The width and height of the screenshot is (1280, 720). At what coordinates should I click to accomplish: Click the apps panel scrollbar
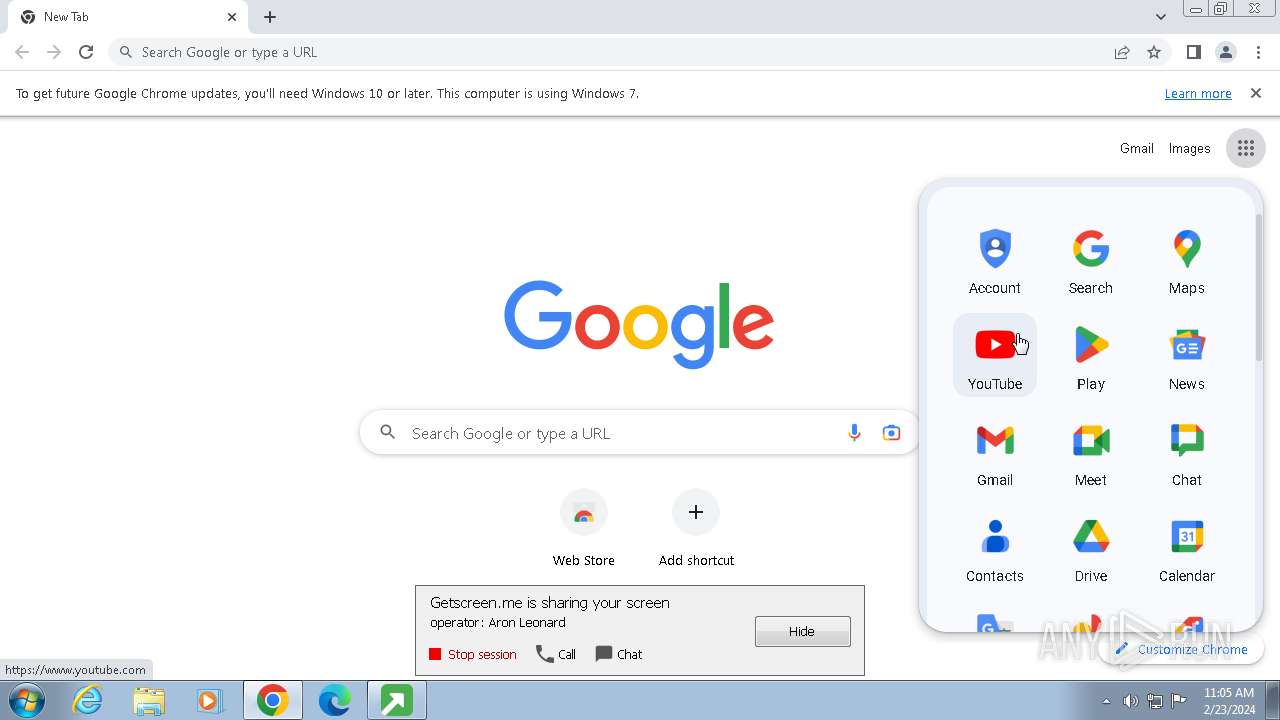[x=1258, y=288]
